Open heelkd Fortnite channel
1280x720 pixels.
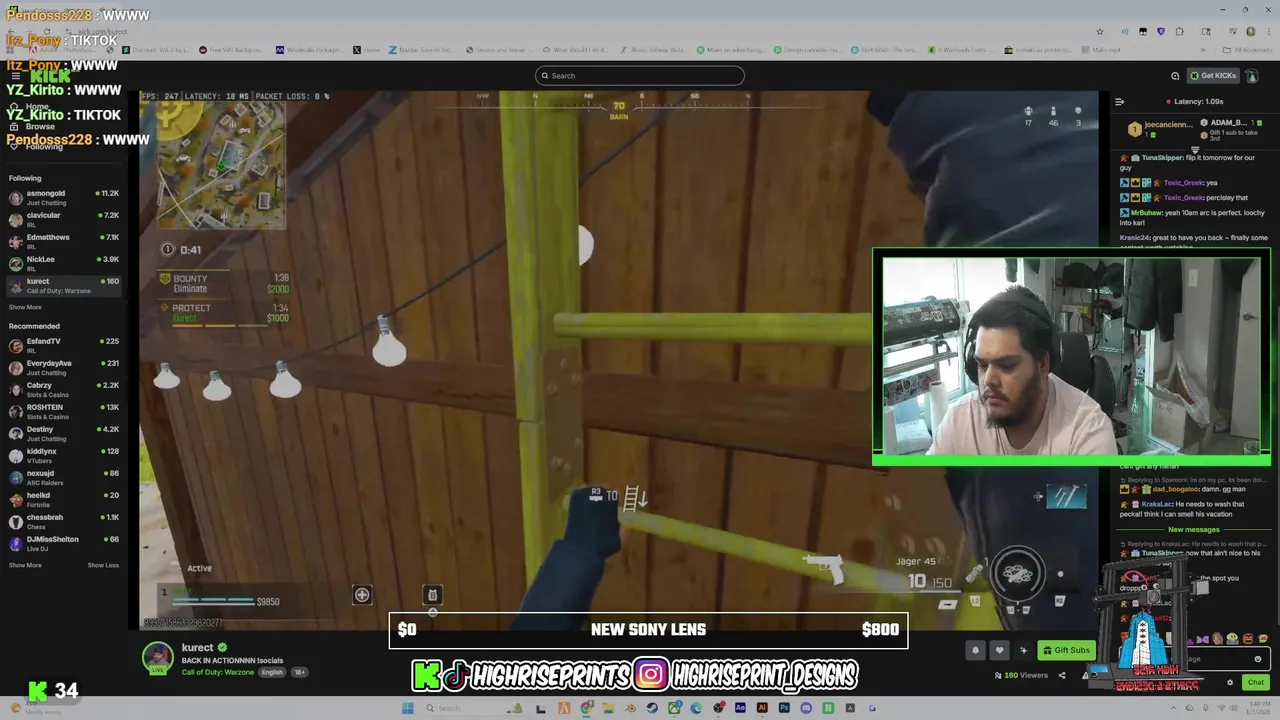point(64,500)
